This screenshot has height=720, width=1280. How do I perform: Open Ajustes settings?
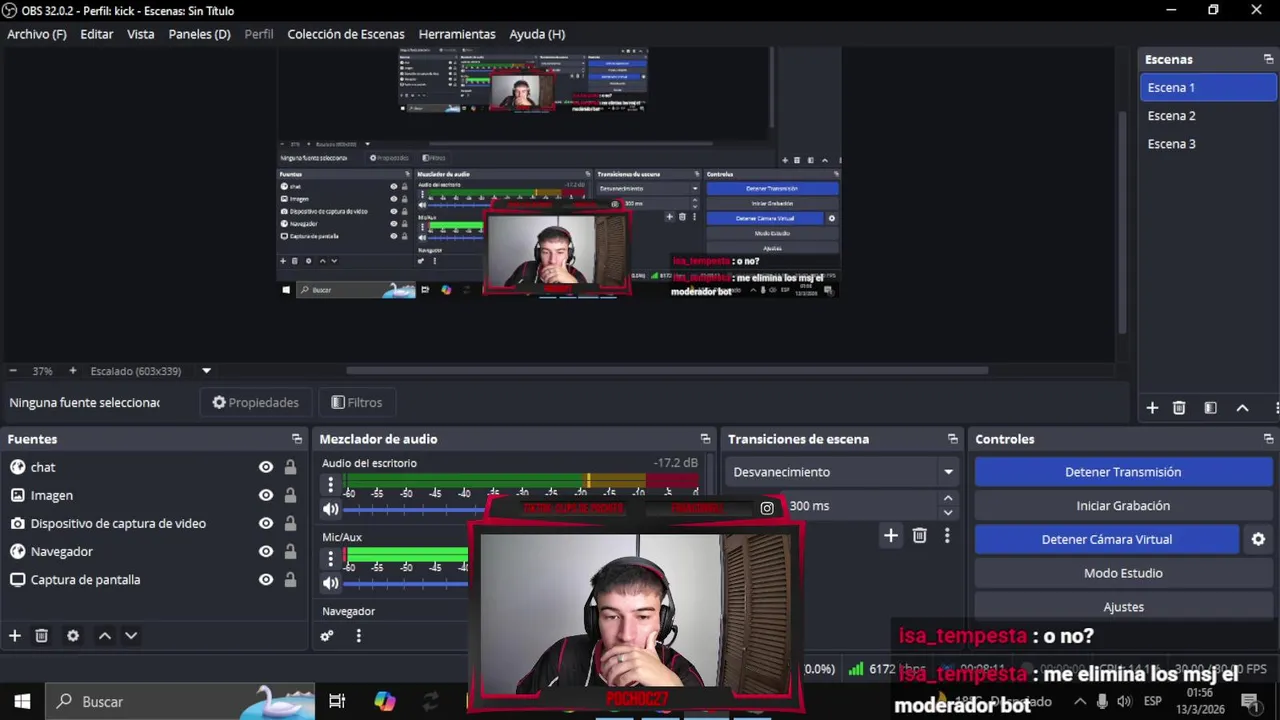click(1123, 607)
